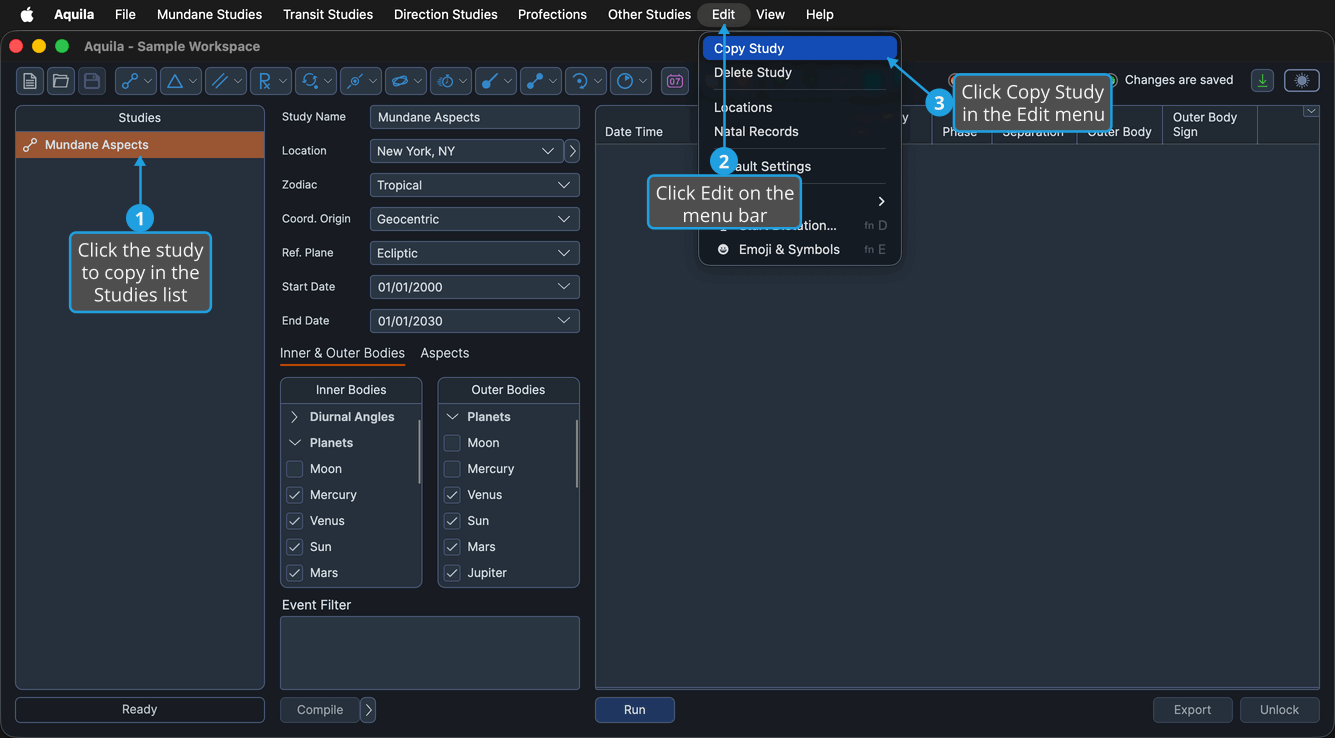The image size is (1335, 738).
Task: Open the Transit Studies menu
Action: 328,14
